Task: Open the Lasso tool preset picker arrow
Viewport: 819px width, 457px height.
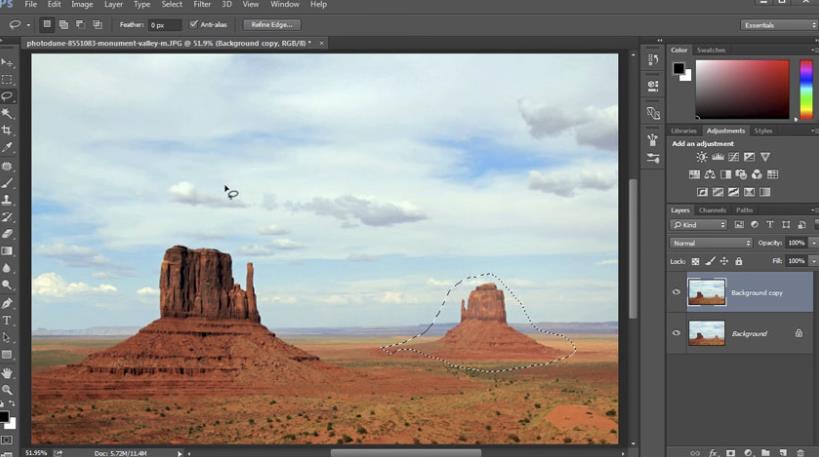Action: point(28,25)
